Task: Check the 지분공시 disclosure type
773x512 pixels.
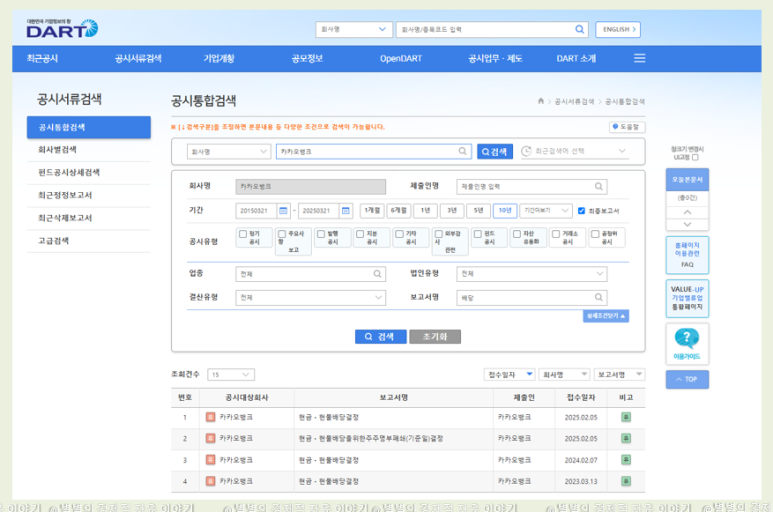Action: point(360,234)
